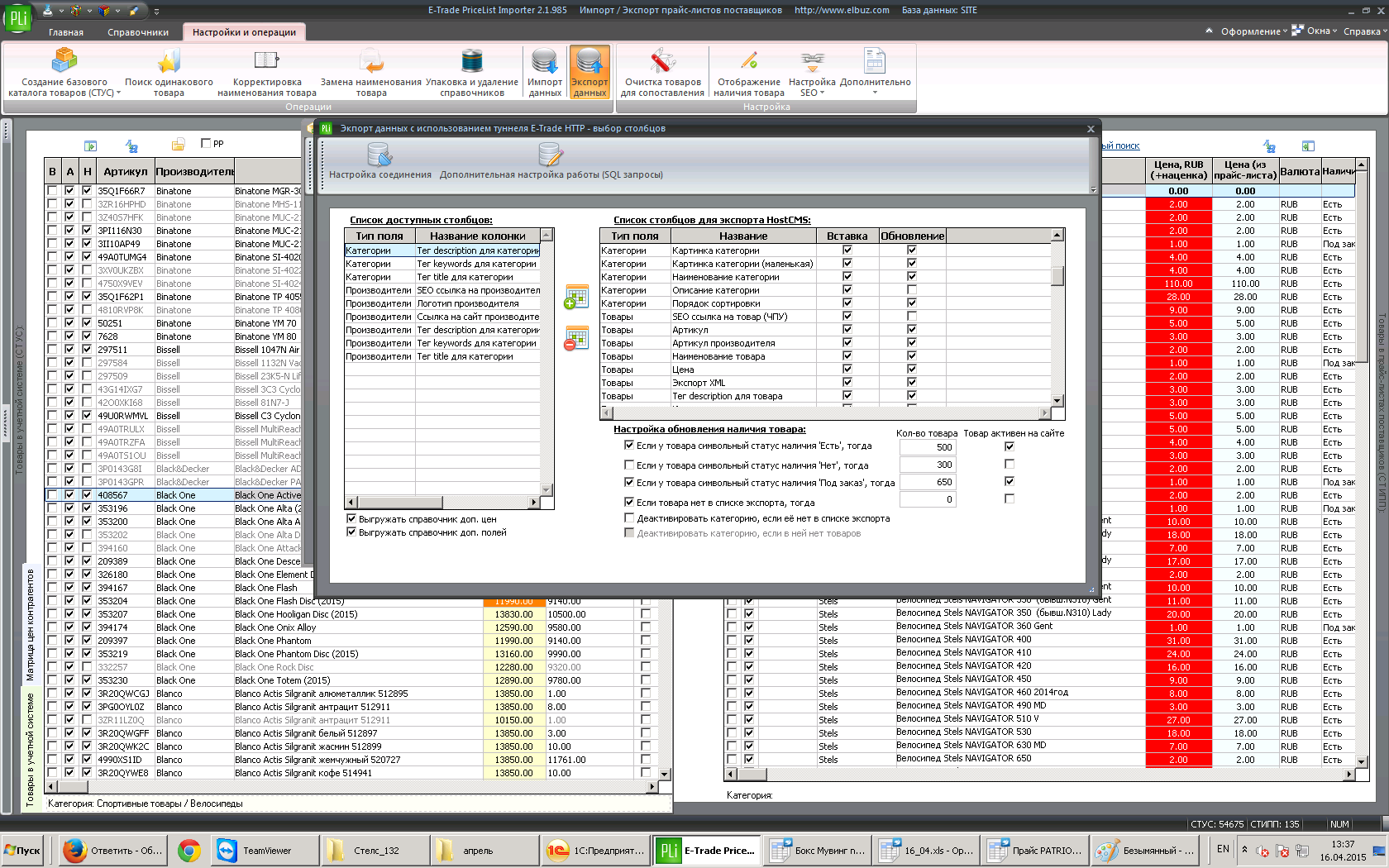
Task: Show hidden system tray icons
Action: (1244, 850)
